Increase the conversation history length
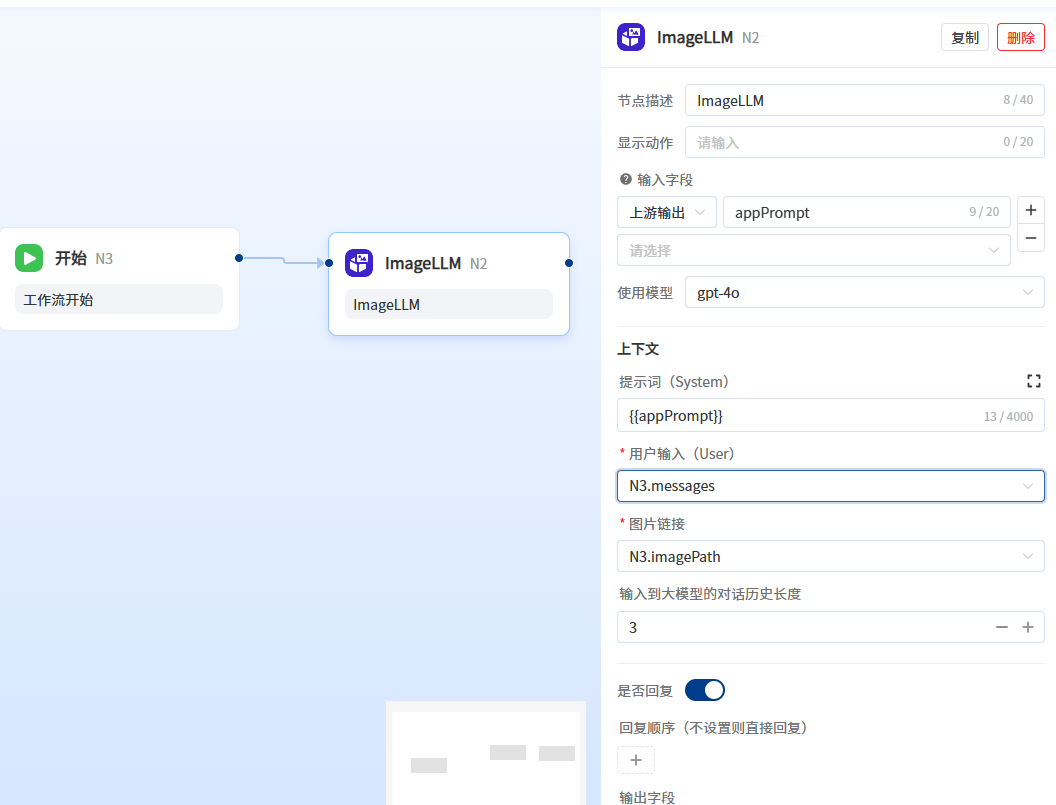 (1027, 627)
